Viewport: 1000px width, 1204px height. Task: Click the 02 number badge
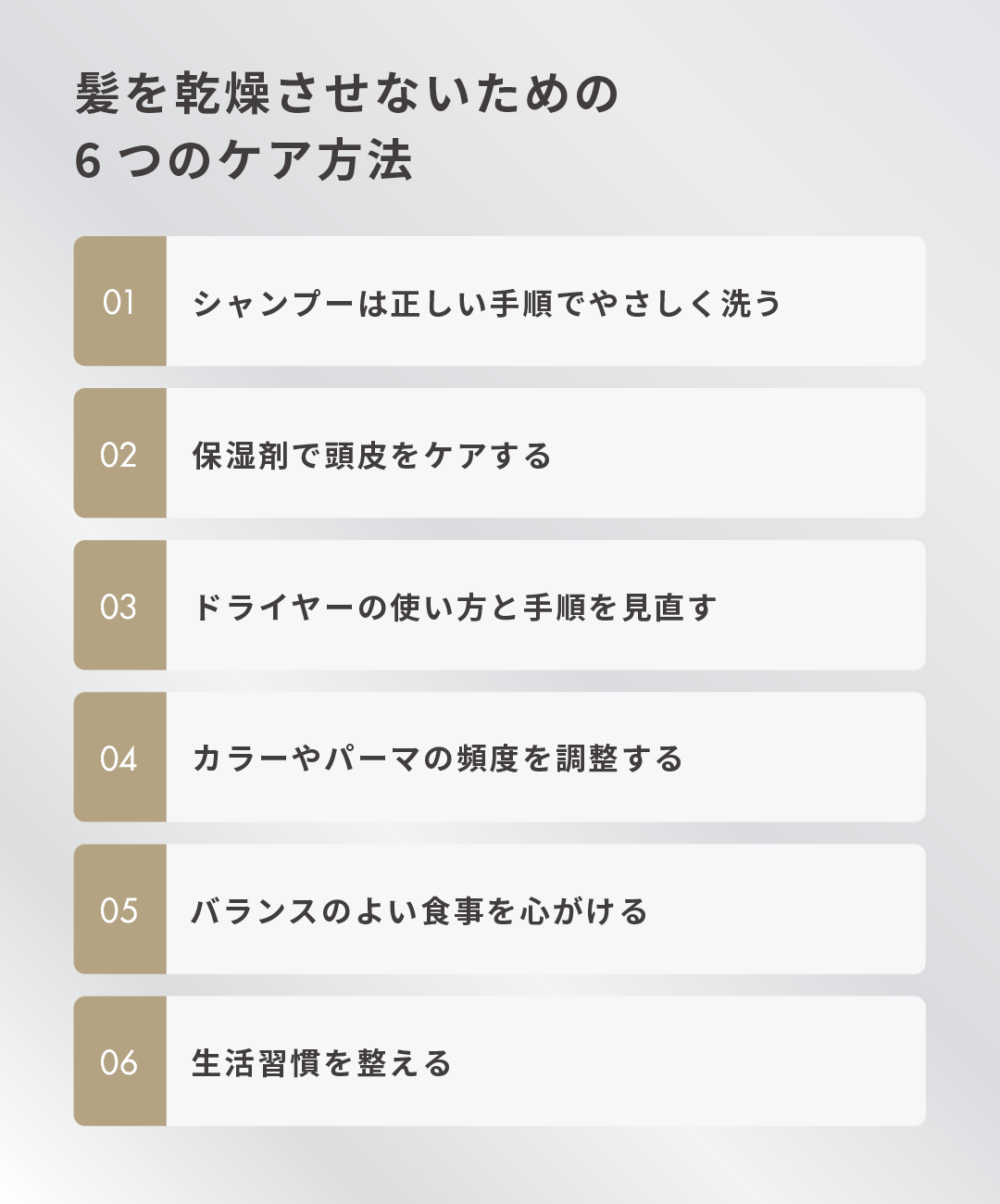pos(119,454)
